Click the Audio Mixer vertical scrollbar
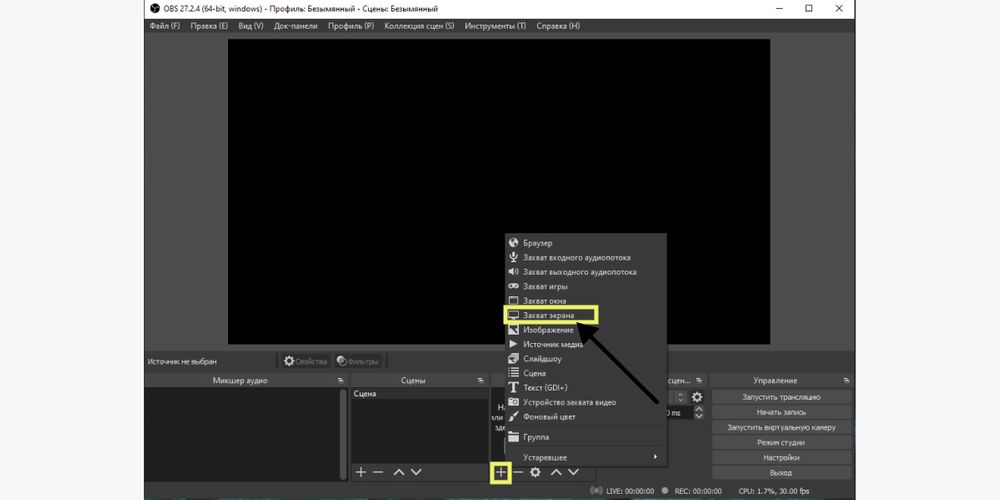Viewport: 1000px width, 500px height. [x=343, y=434]
